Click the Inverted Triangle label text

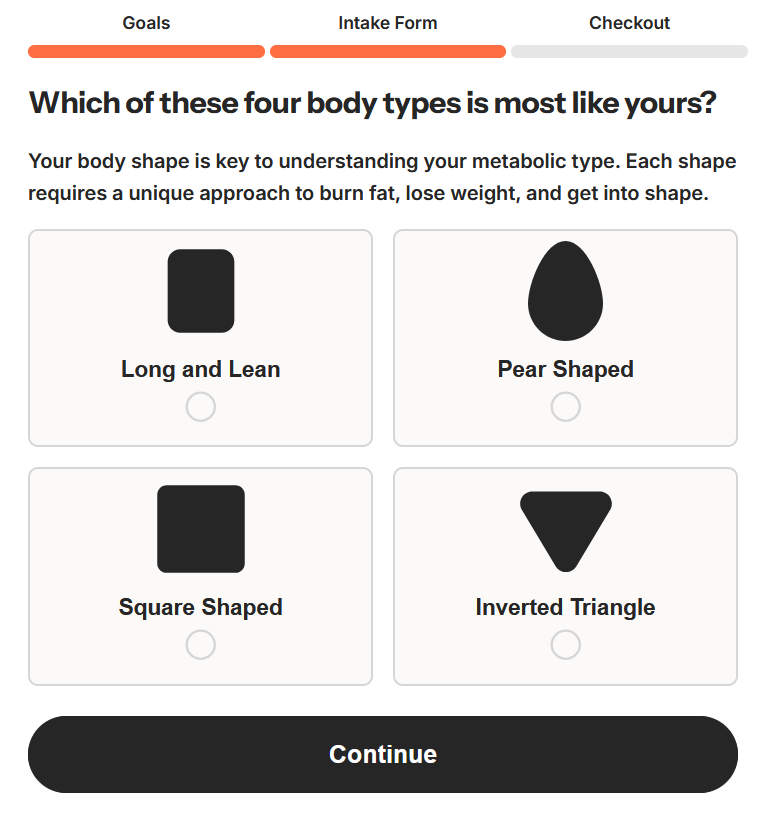[x=565, y=607]
